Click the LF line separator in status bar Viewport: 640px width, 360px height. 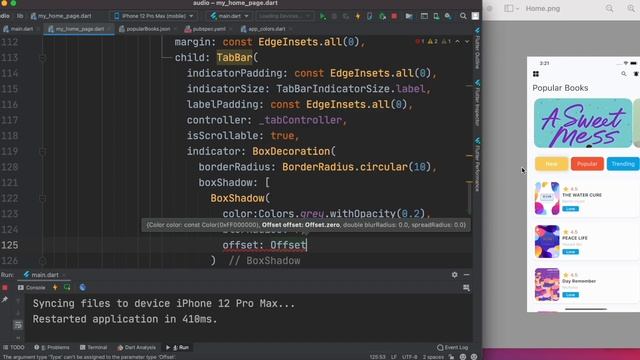(x=393, y=357)
